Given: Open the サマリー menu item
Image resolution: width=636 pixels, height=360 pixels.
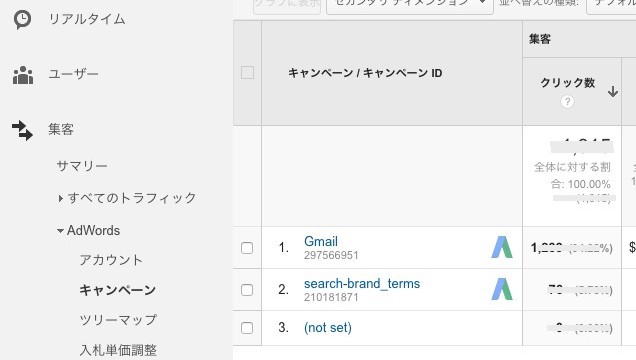Looking at the screenshot, I should tap(82, 165).
